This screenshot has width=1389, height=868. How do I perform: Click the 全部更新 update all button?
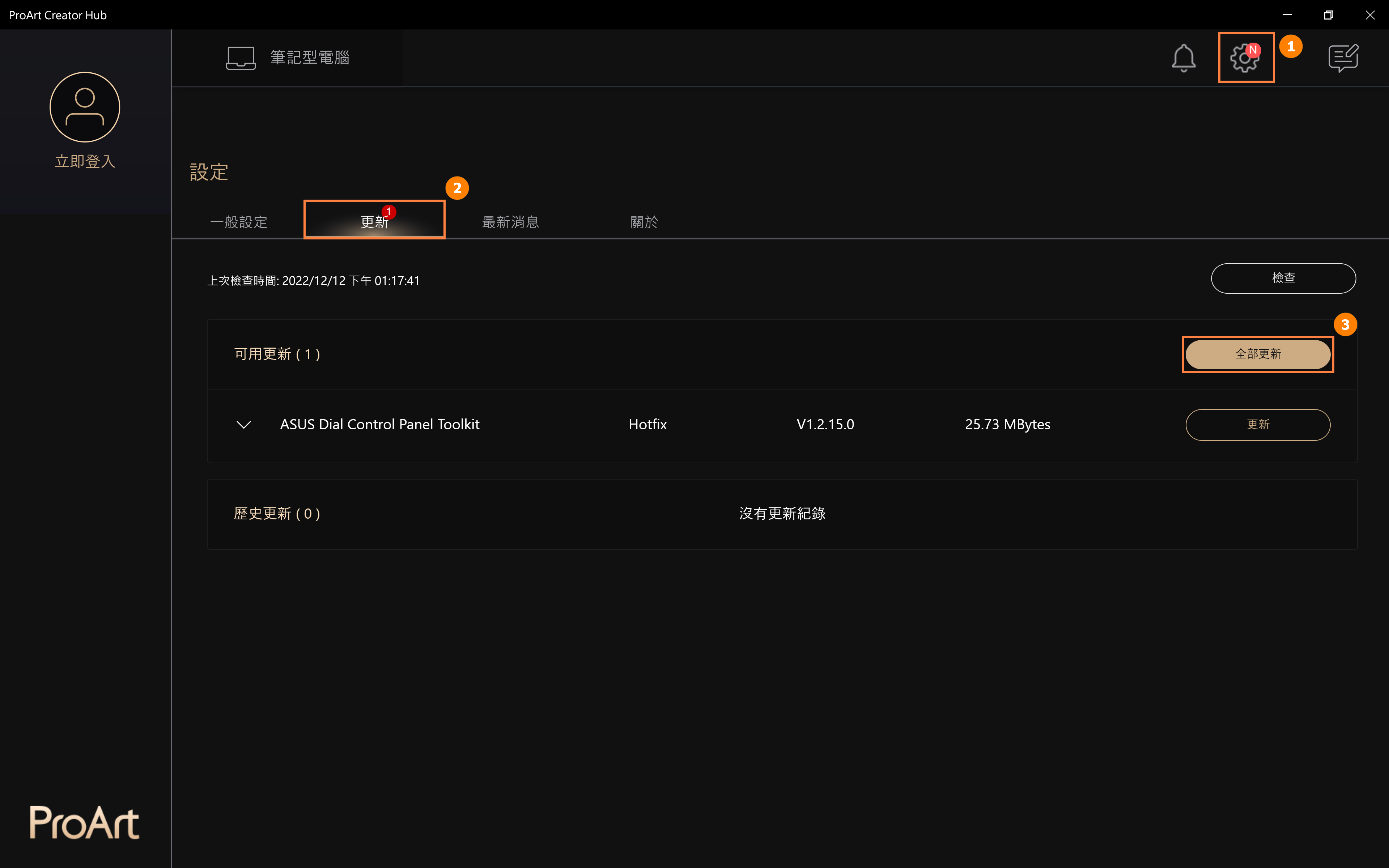coord(1258,354)
